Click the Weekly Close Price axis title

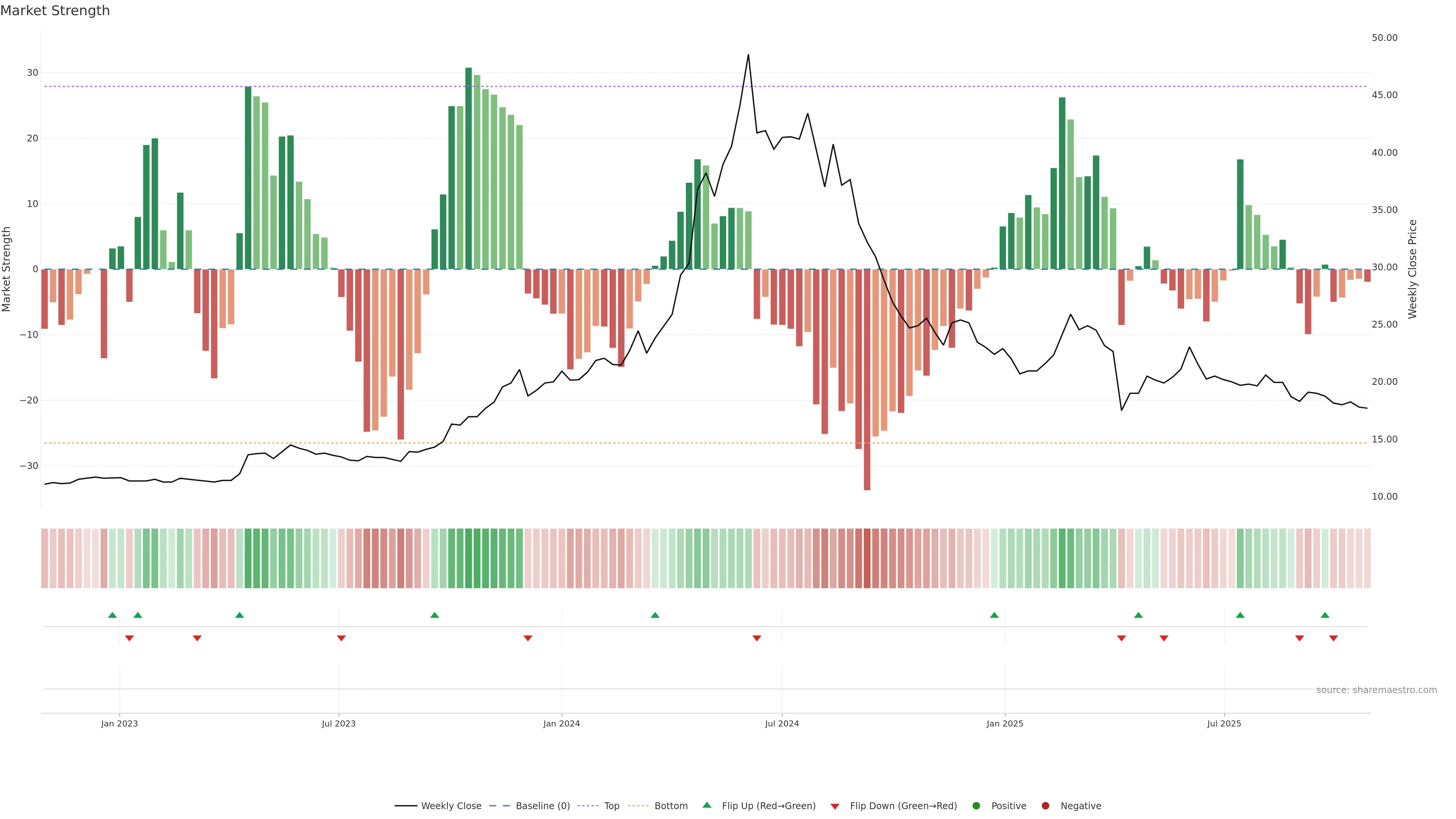pyautogui.click(x=1412, y=269)
